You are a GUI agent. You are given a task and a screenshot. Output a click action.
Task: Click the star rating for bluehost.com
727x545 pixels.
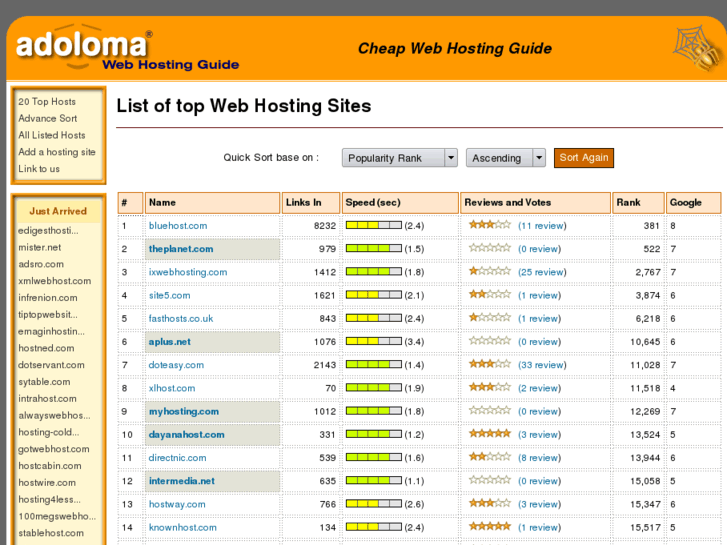[x=490, y=225]
